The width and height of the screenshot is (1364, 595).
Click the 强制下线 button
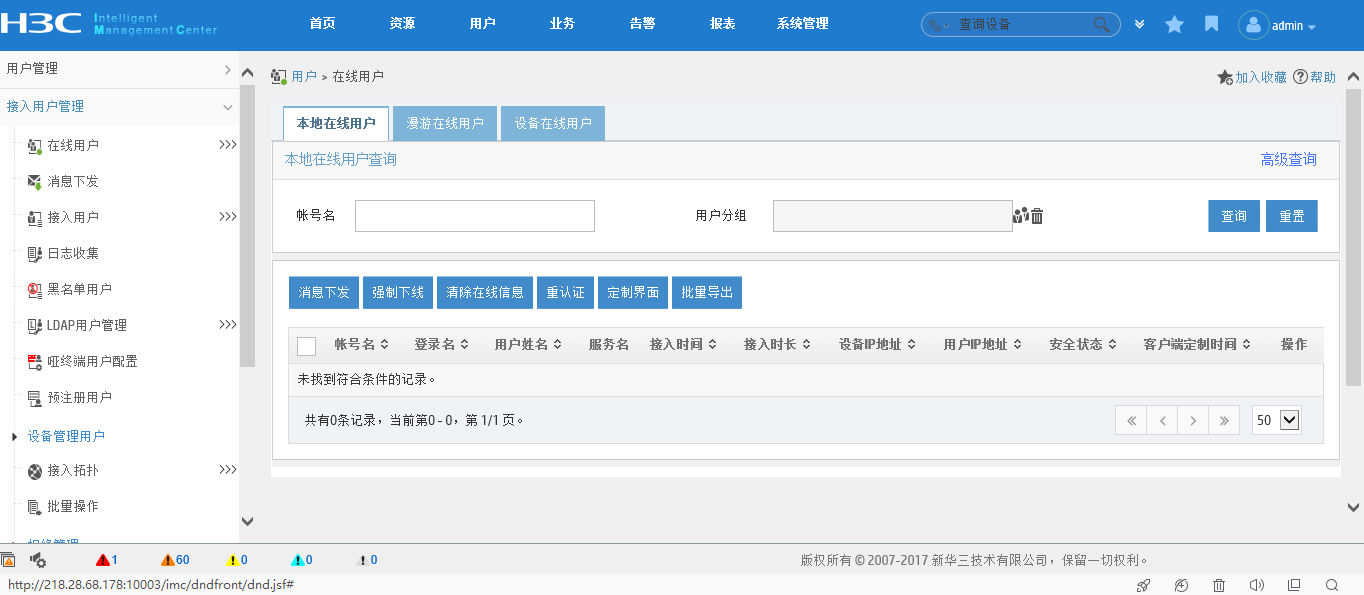point(398,292)
